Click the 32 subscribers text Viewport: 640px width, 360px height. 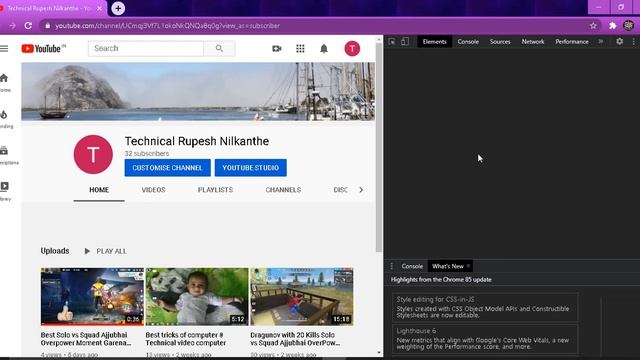(x=147, y=153)
